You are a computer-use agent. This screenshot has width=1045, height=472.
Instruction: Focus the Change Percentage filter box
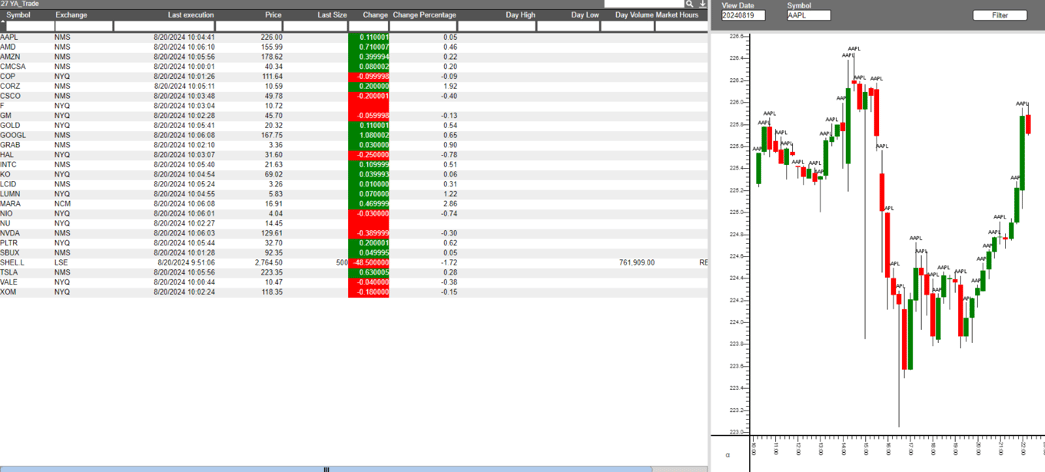tap(424, 26)
